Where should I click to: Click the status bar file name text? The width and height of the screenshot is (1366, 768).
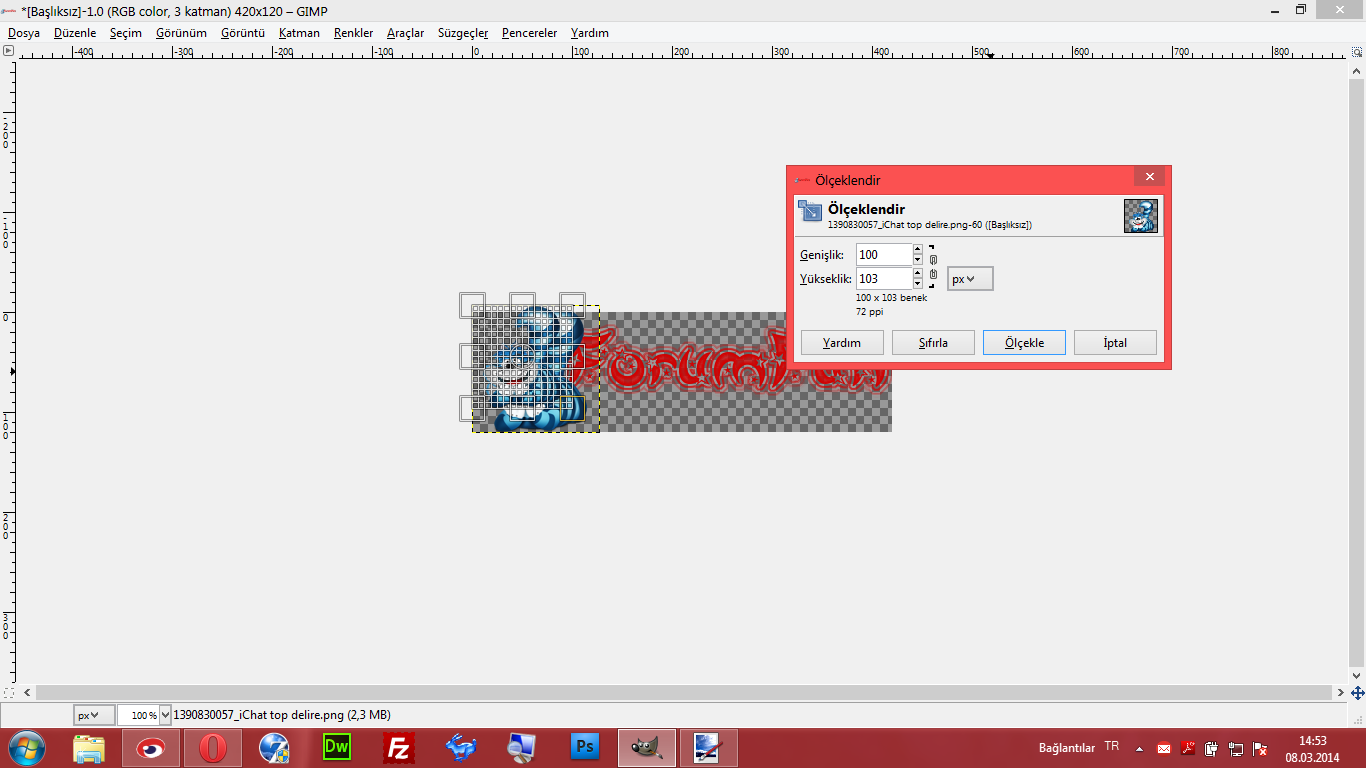point(282,715)
